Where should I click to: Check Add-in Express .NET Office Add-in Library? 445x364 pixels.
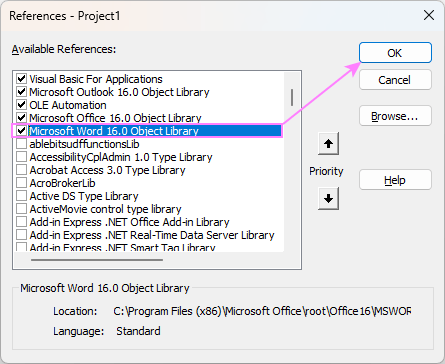(x=21, y=222)
